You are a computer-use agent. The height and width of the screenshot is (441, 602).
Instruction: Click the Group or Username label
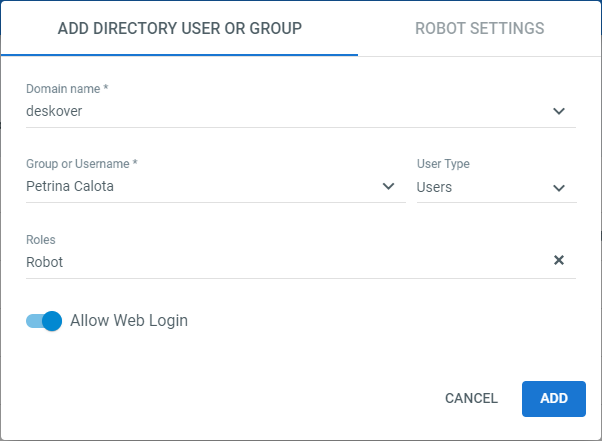pos(82,164)
